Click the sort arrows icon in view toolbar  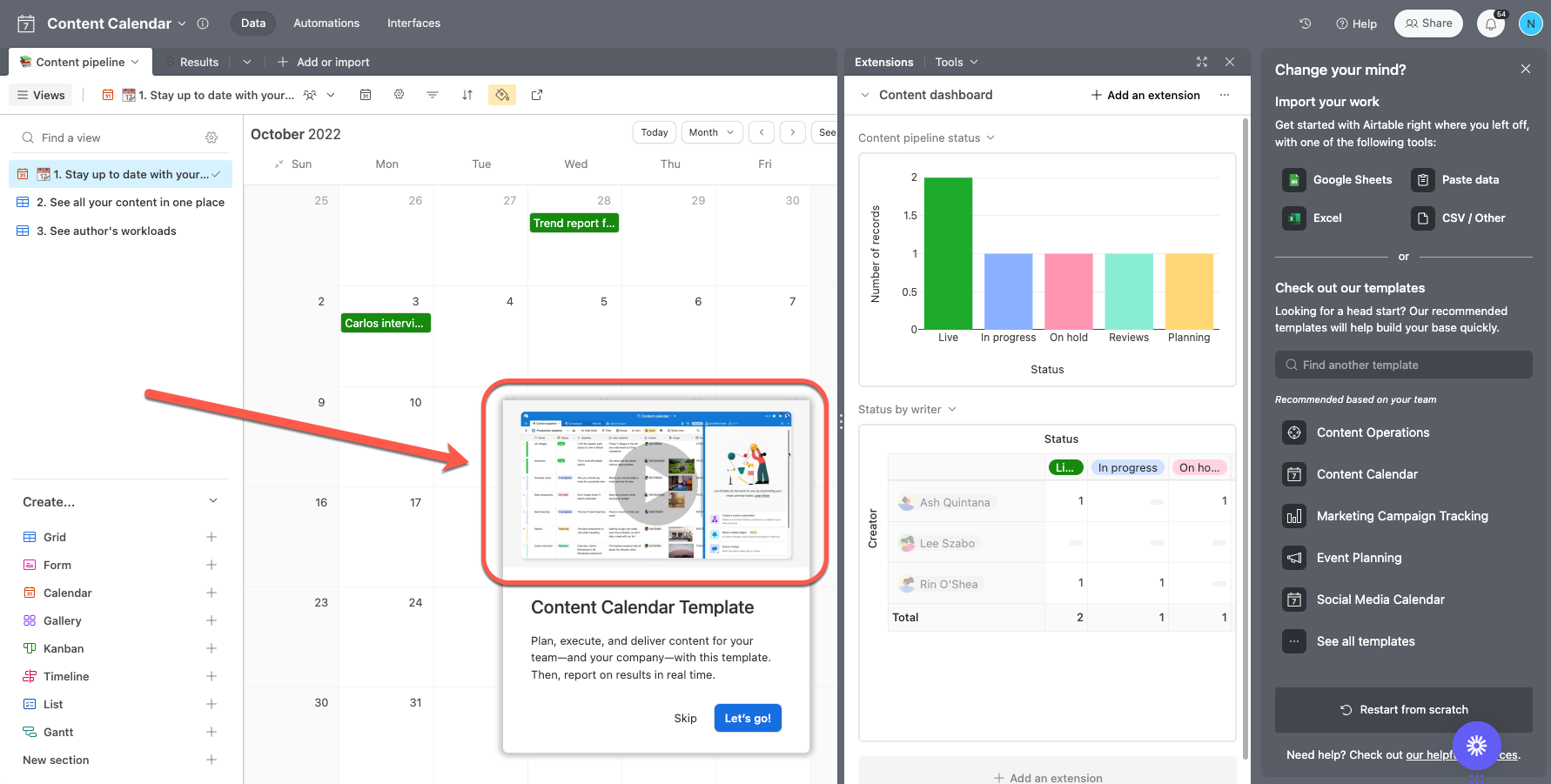467,95
